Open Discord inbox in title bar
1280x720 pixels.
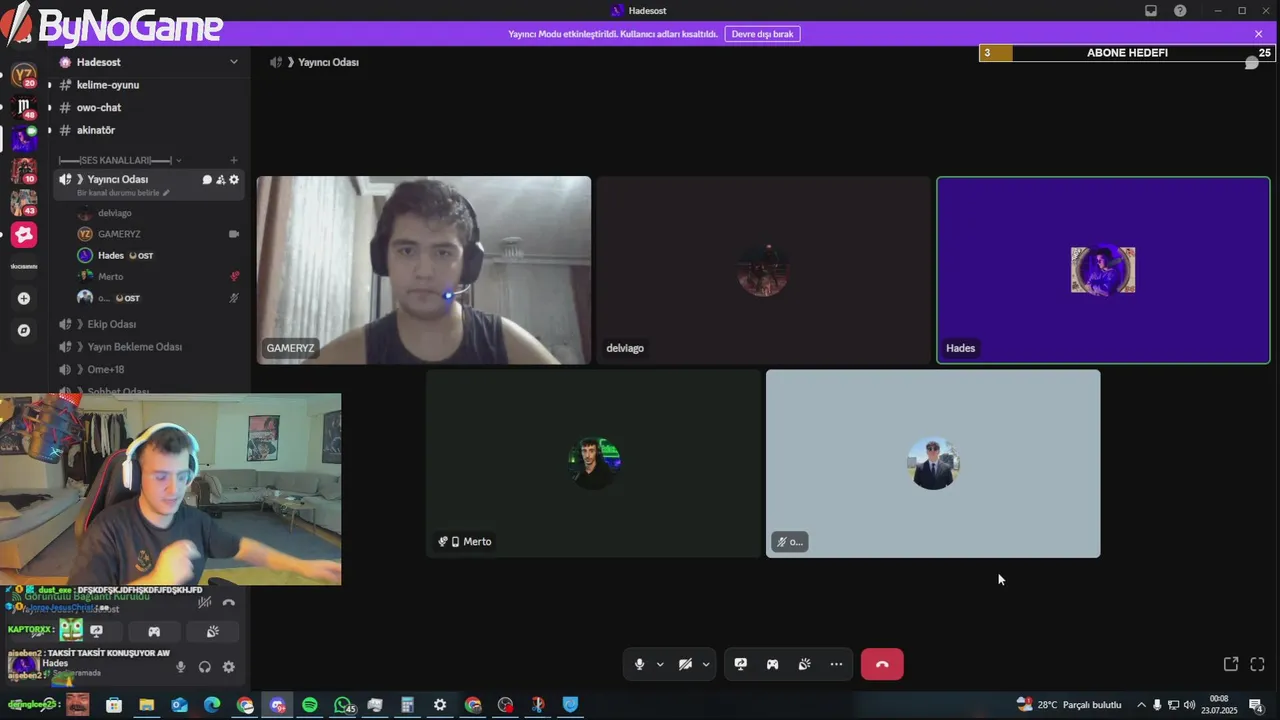point(1151,11)
